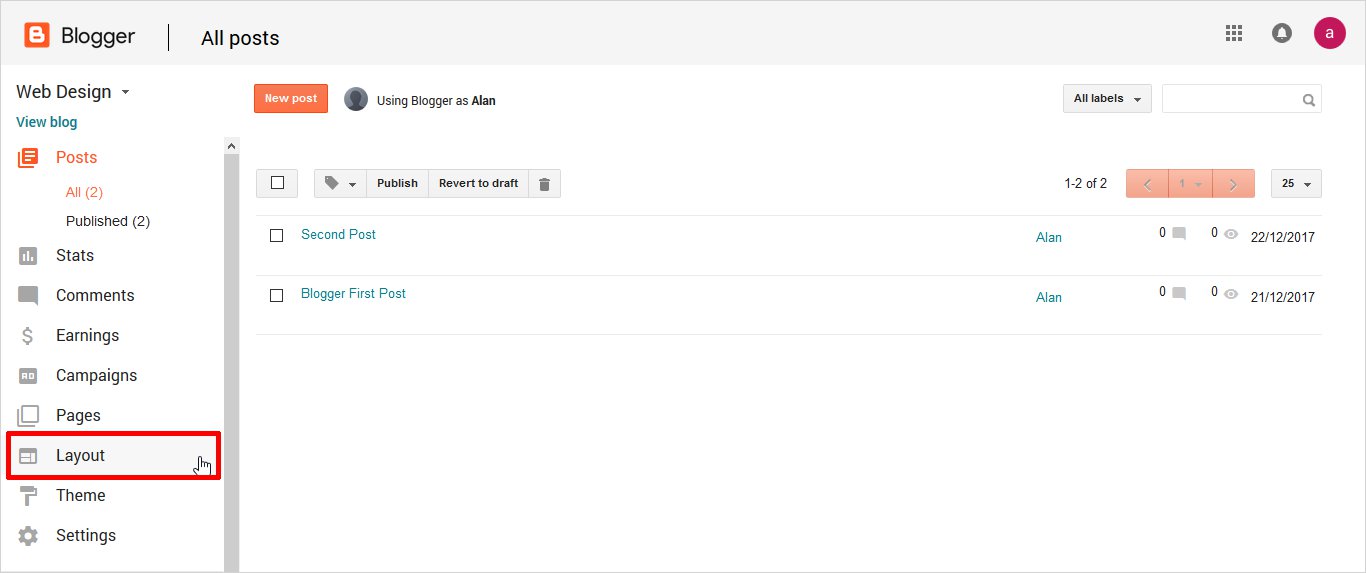Expand the All labels dropdown
The width and height of the screenshot is (1366, 573).
point(1106,99)
